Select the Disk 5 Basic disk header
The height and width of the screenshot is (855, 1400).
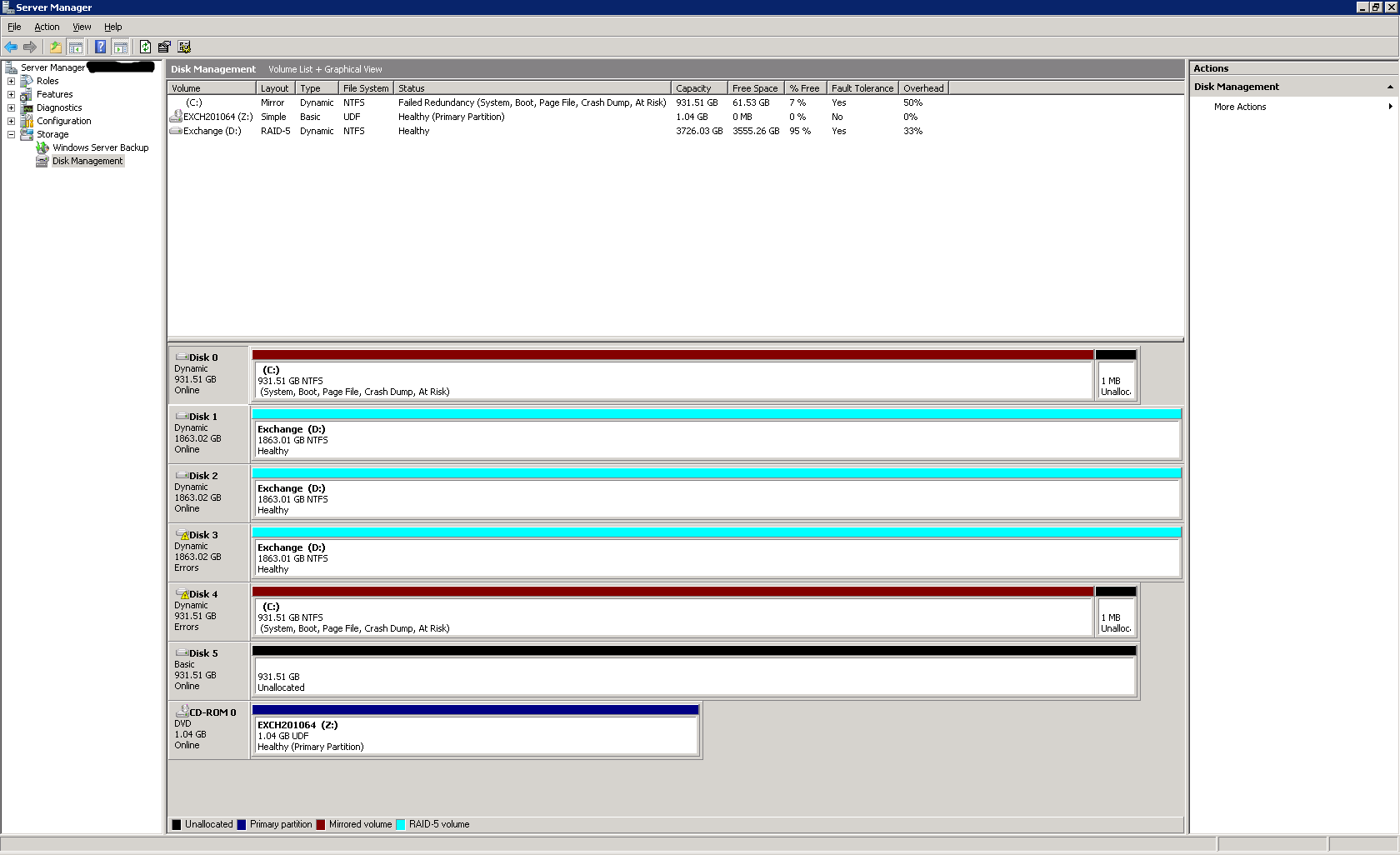pyautogui.click(x=208, y=670)
